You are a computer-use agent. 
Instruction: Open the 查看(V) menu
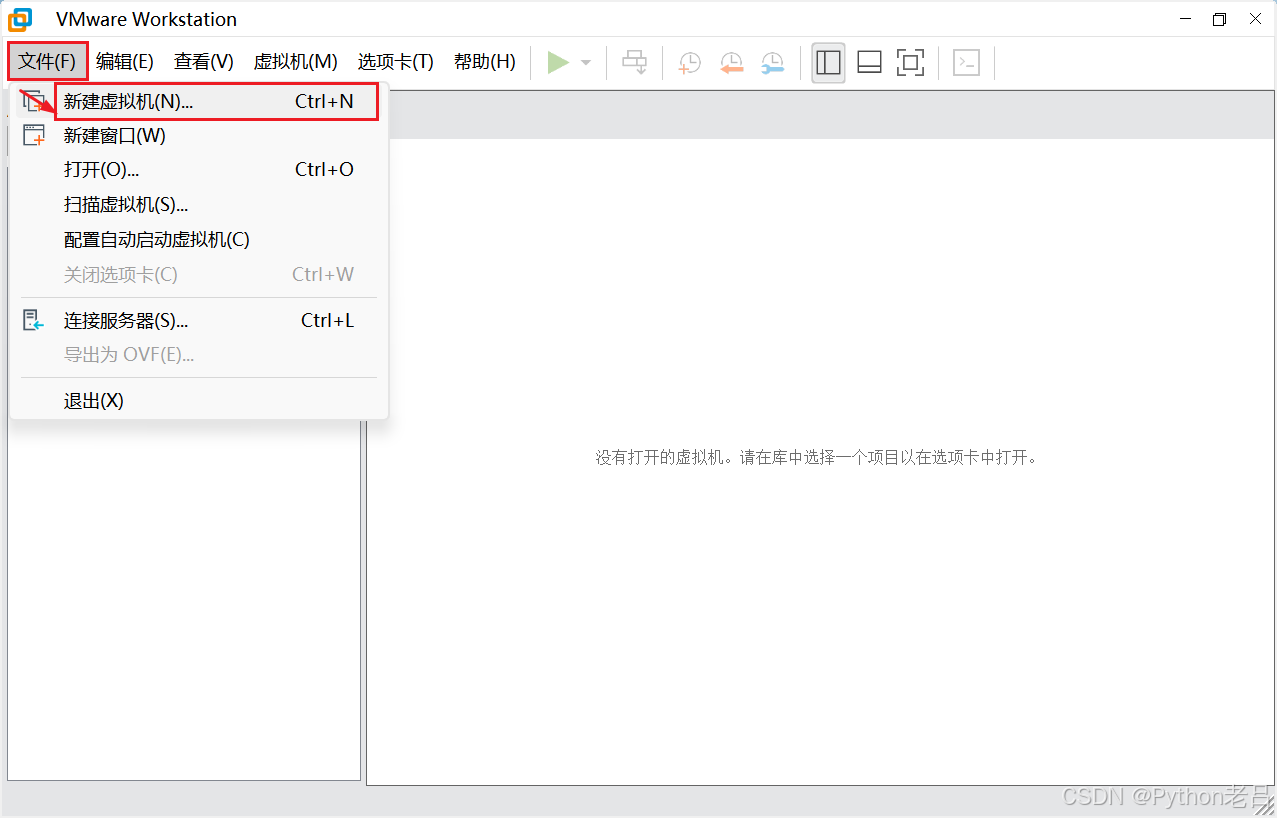[x=204, y=62]
